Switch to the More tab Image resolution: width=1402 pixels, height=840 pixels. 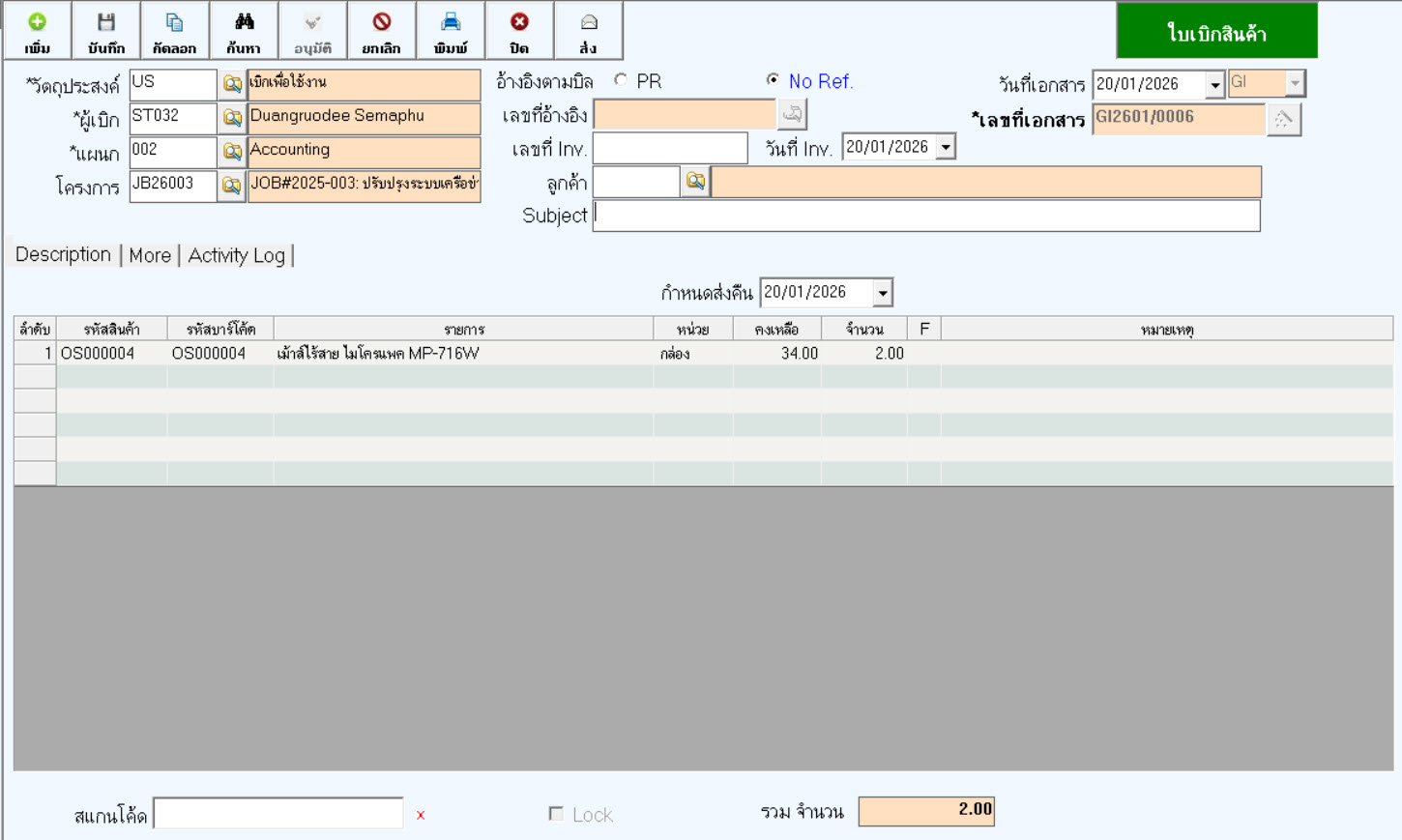150,255
